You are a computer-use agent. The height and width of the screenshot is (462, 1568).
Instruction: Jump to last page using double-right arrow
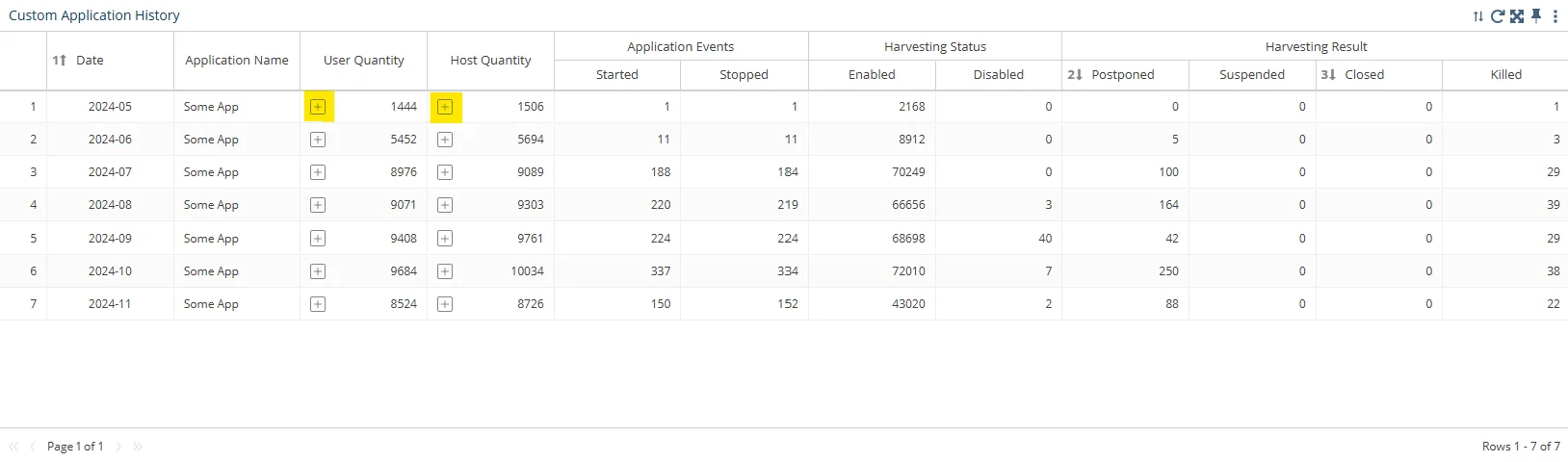point(138,447)
